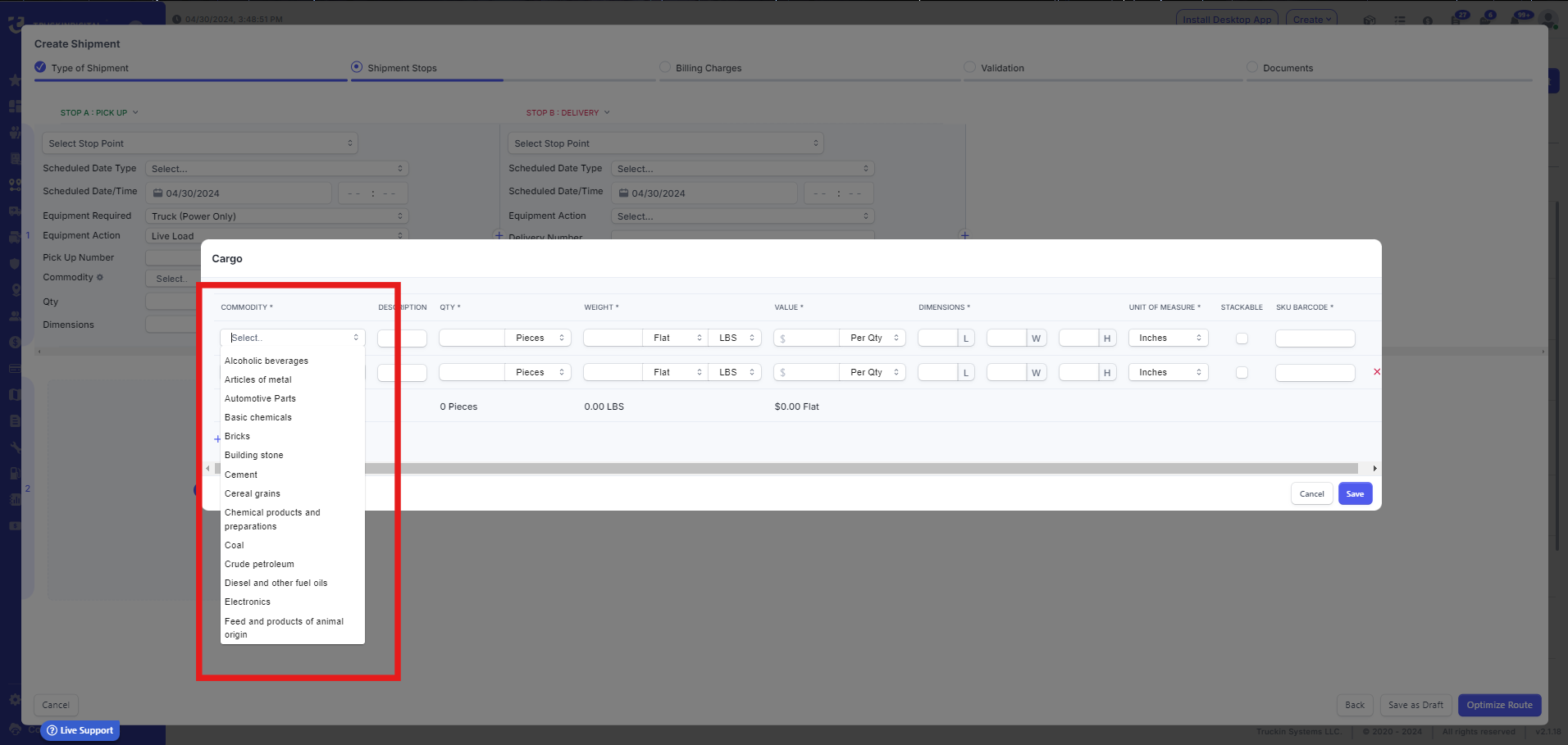Click Cancel in Create Shipment dialog
The image size is (1568, 745).
[56, 705]
